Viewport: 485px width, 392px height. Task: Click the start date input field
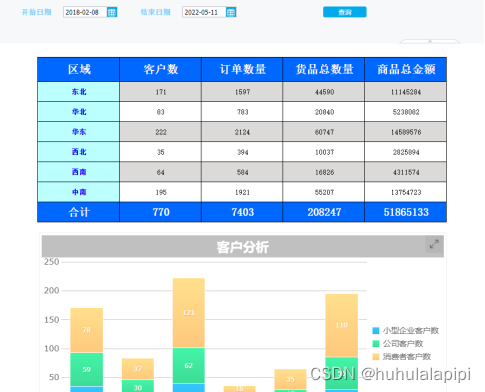(85, 12)
